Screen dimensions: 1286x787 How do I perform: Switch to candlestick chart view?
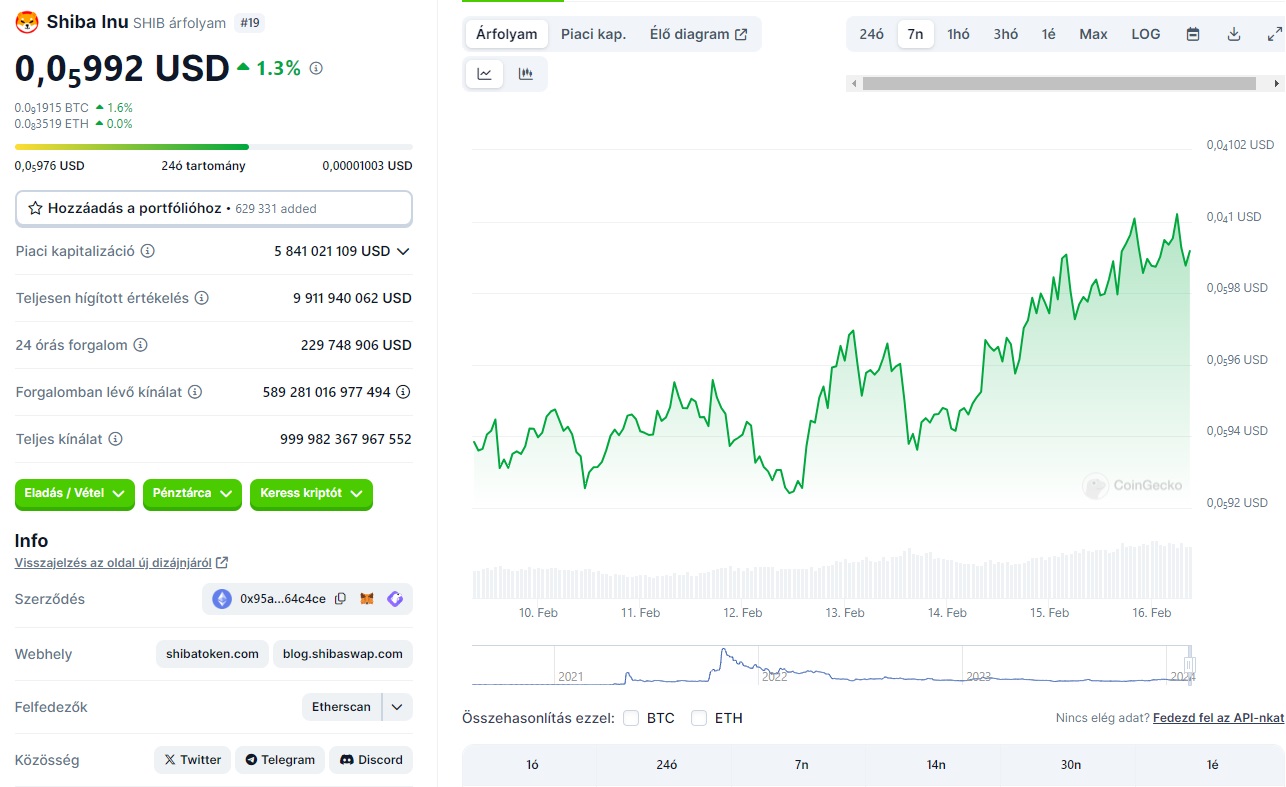525,73
